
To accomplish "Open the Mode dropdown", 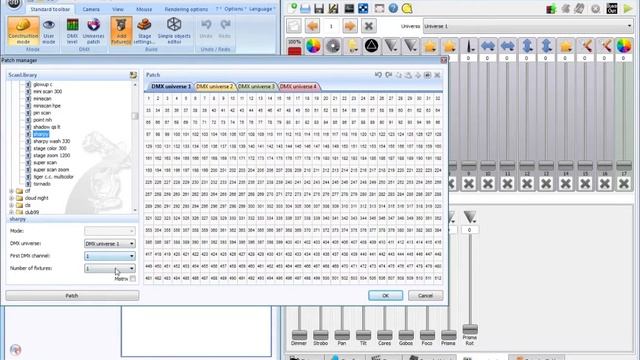I will [110, 231].
